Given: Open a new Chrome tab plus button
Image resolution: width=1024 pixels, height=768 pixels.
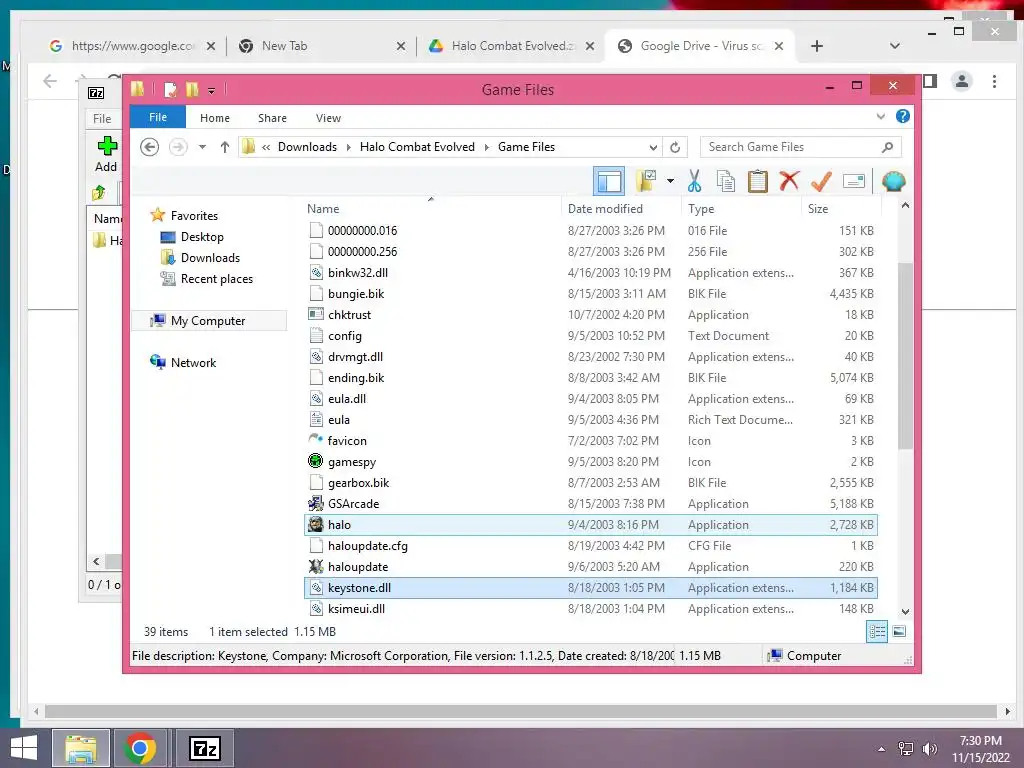Looking at the screenshot, I should coord(817,46).
